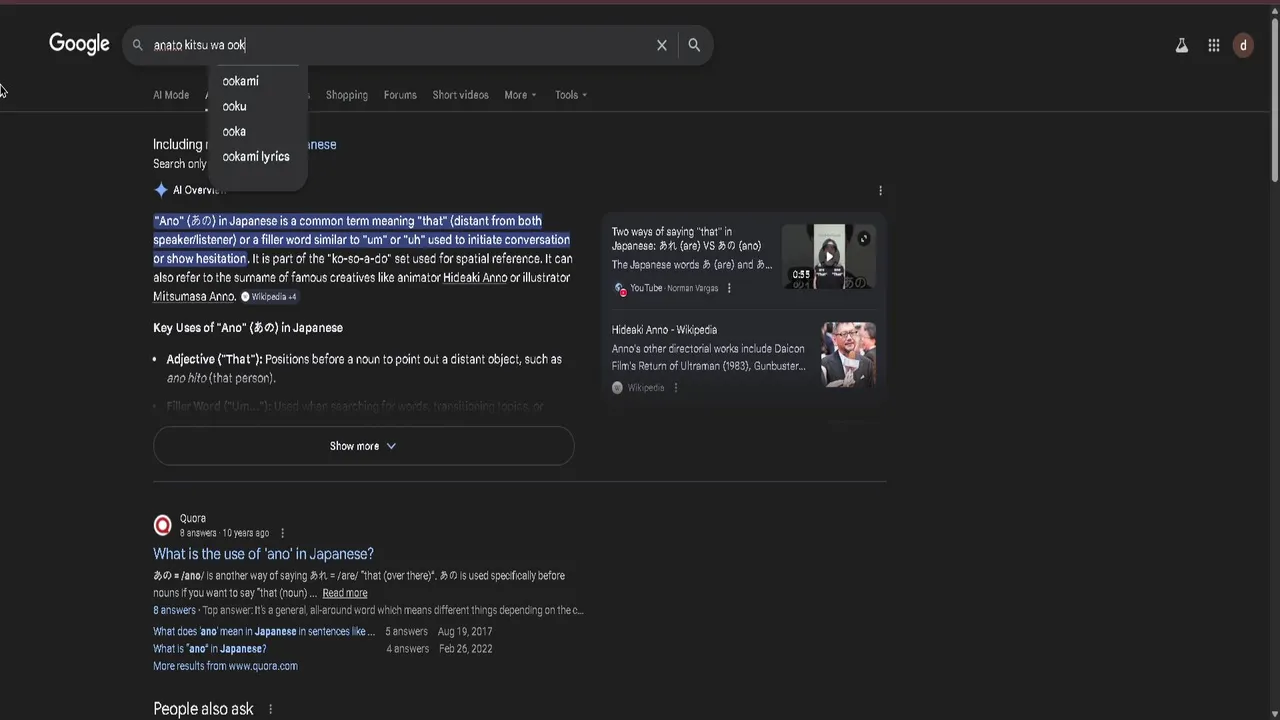Image resolution: width=1280 pixels, height=720 pixels.
Task: Open 'What is the use of ano in Japanese?'
Action: [x=263, y=554]
